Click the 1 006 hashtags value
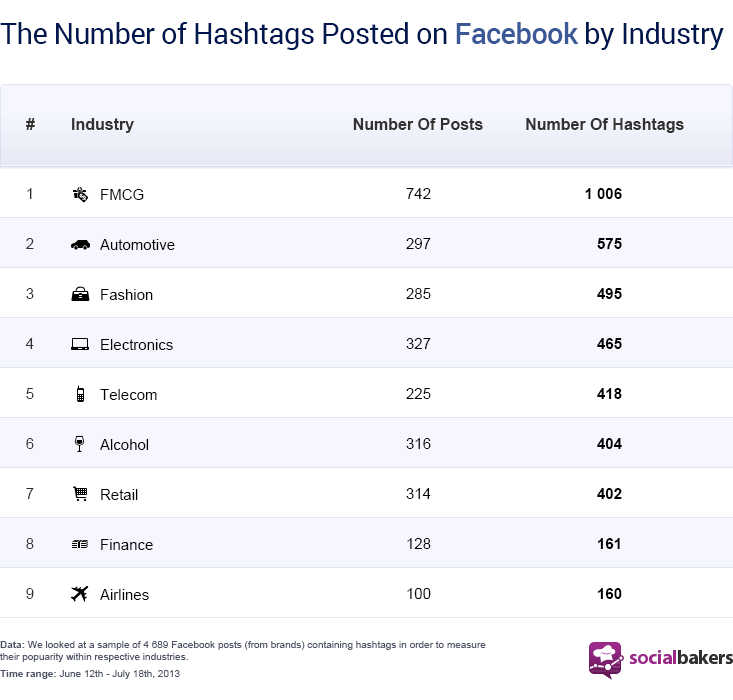This screenshot has height=700, width=733. tap(603, 194)
